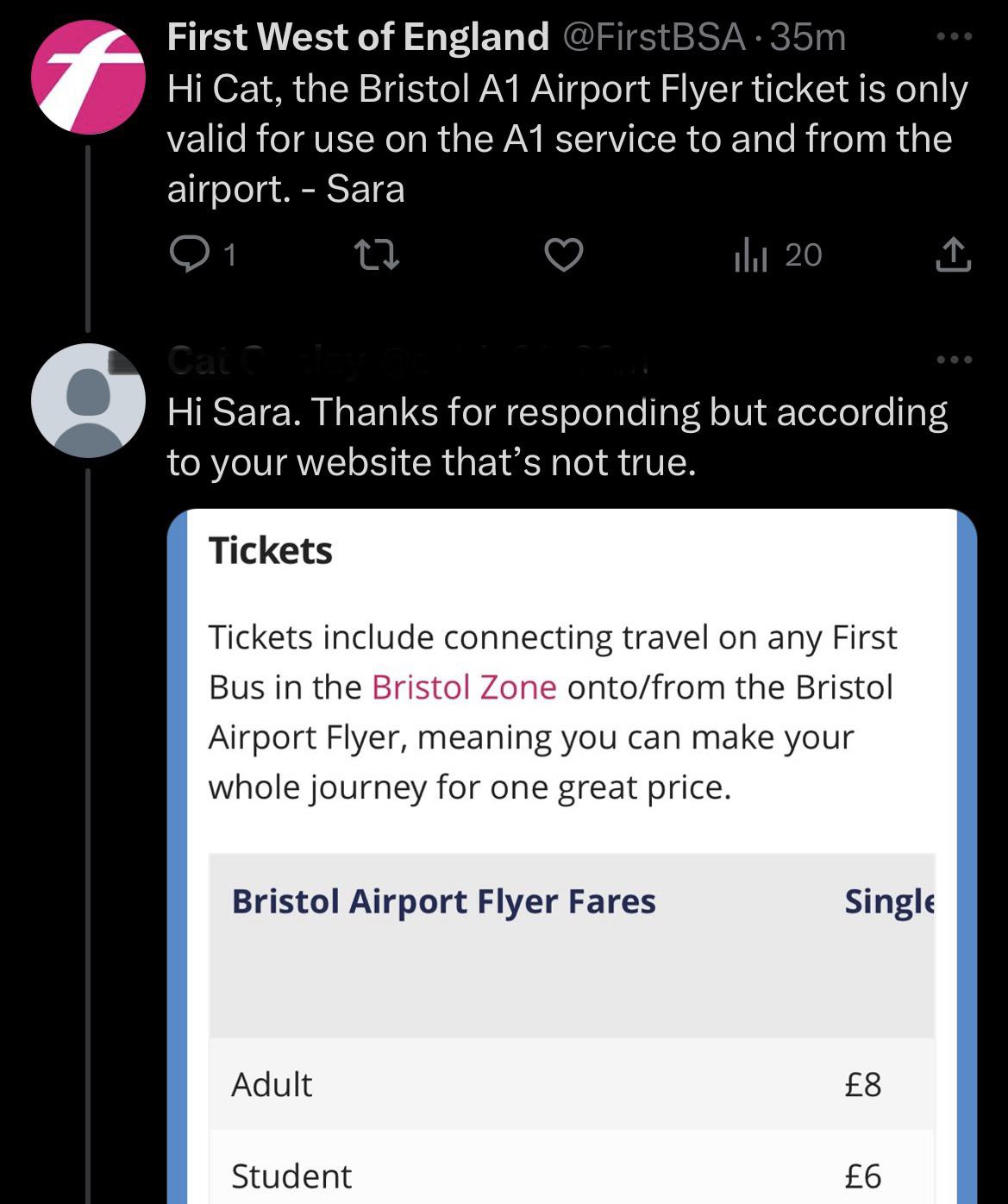Click the reply icon on First West tweet
This screenshot has height=1204, width=1008.
tap(185, 254)
